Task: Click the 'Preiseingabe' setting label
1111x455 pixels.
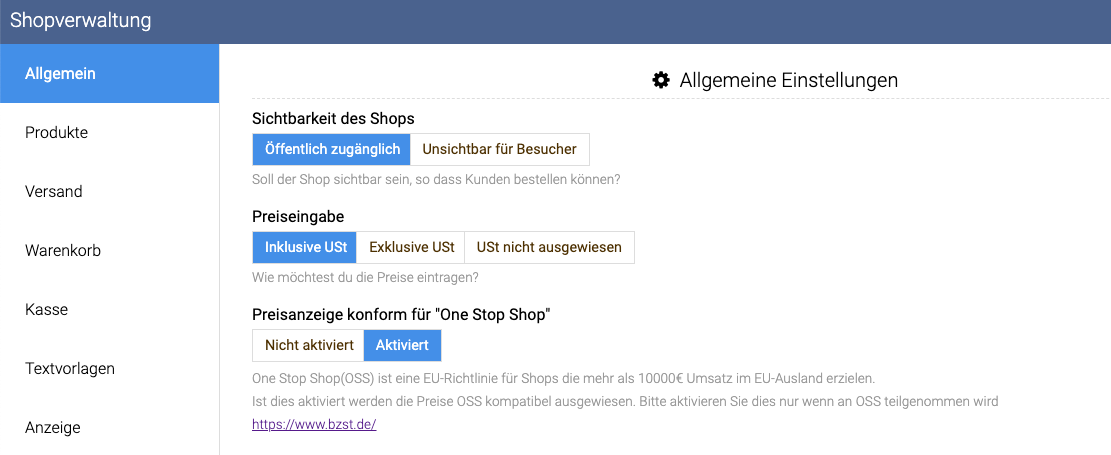Action: pos(298,216)
